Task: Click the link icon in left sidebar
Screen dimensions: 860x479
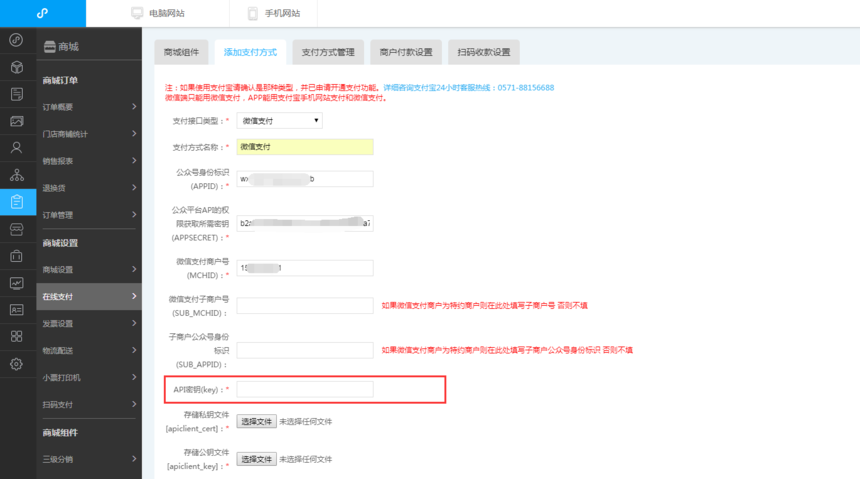Action: 16,40
